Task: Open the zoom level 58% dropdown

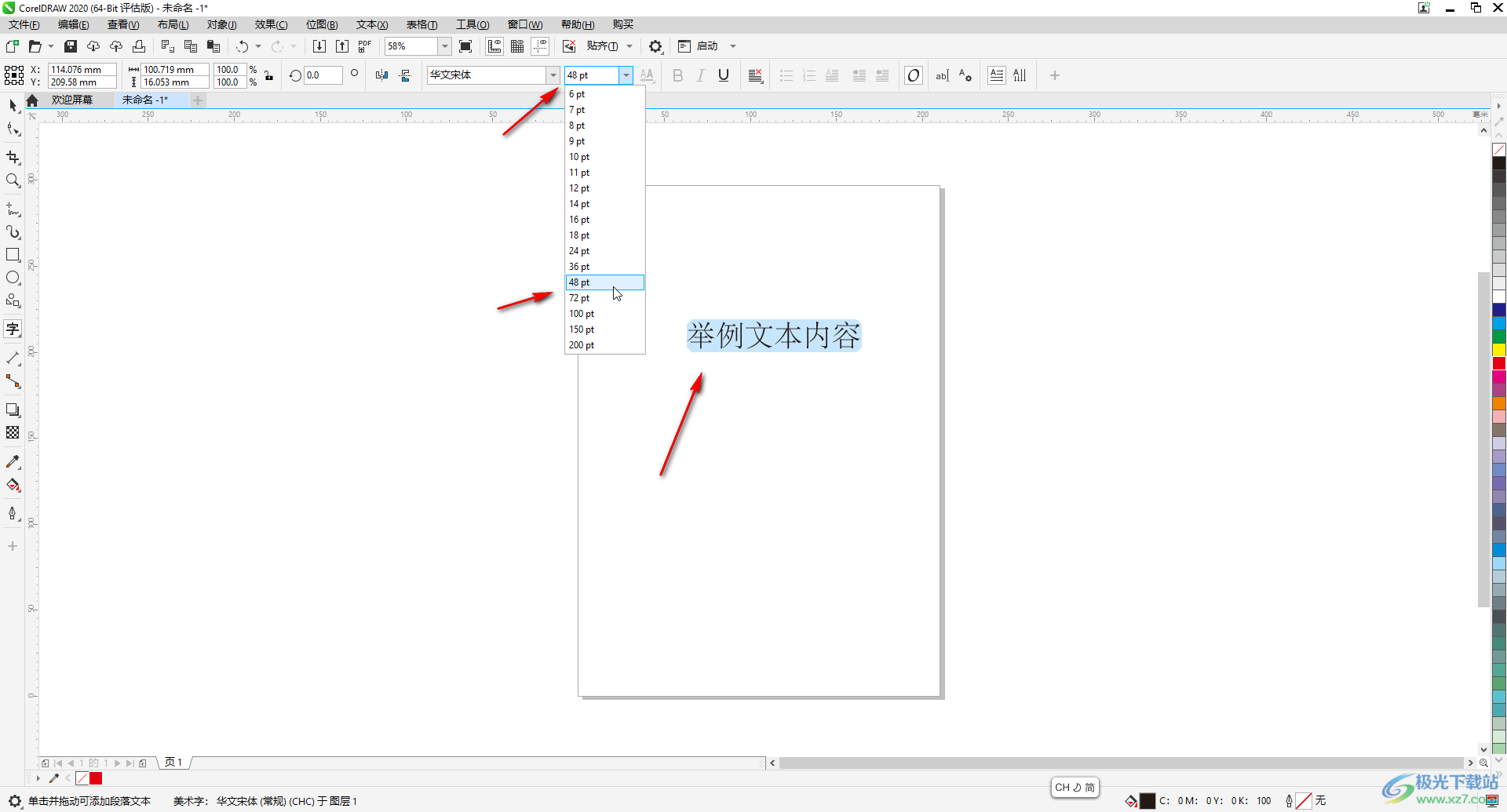Action: click(x=445, y=46)
